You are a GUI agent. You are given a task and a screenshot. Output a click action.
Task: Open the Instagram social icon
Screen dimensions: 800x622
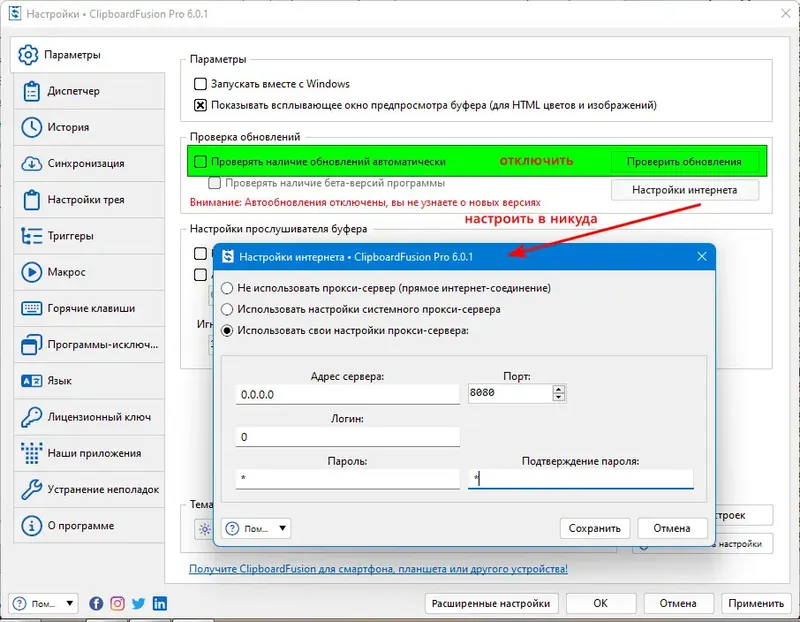[x=117, y=604]
